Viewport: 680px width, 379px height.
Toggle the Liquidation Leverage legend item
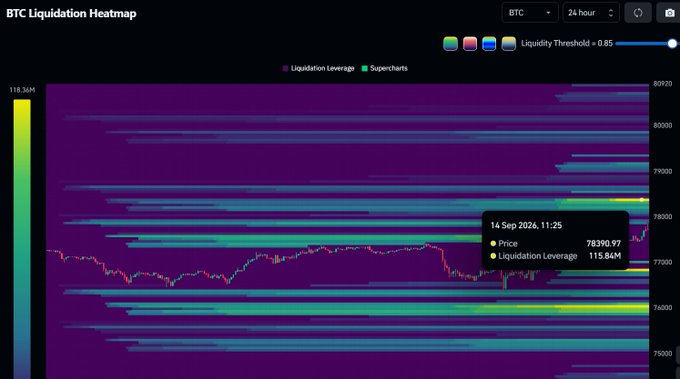[x=318, y=68]
